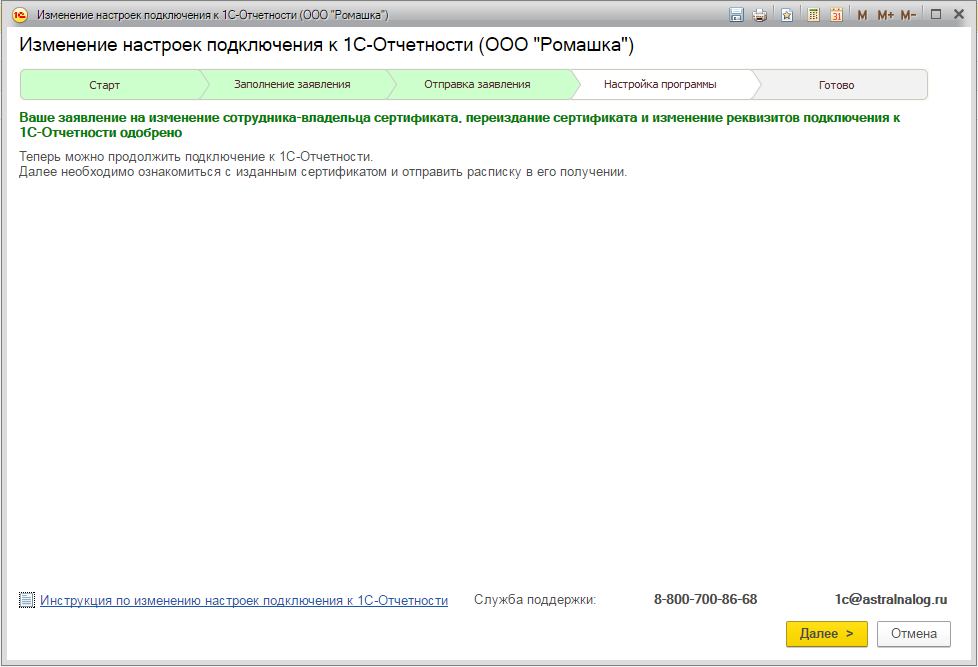This screenshot has height=667, width=978.
Task: Open instruction link for changing 1С-Отчетности settings
Action: 244,600
